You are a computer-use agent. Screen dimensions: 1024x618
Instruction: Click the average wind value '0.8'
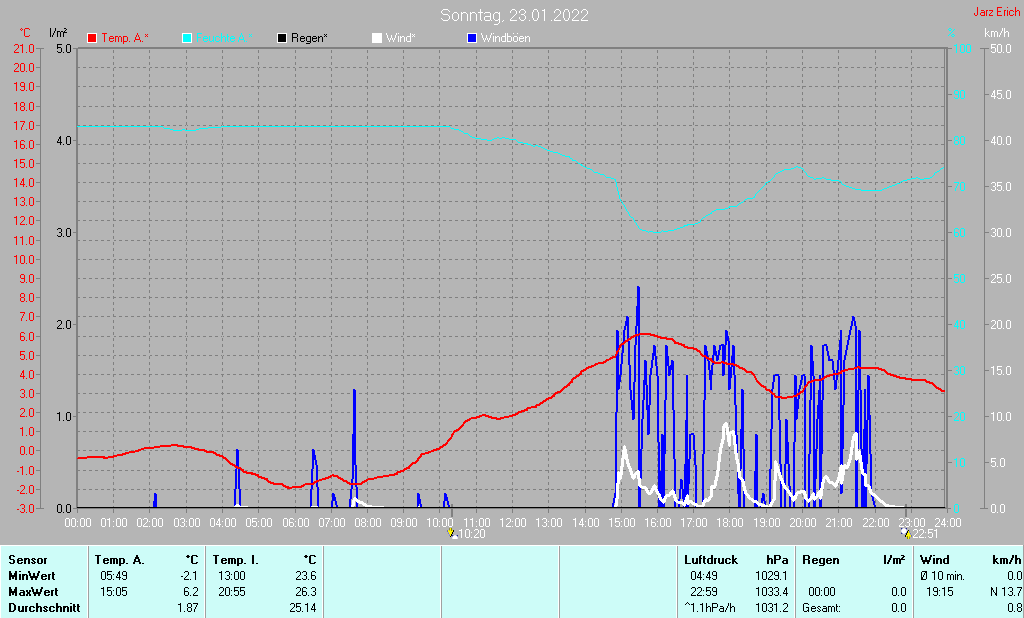[x=1014, y=608]
